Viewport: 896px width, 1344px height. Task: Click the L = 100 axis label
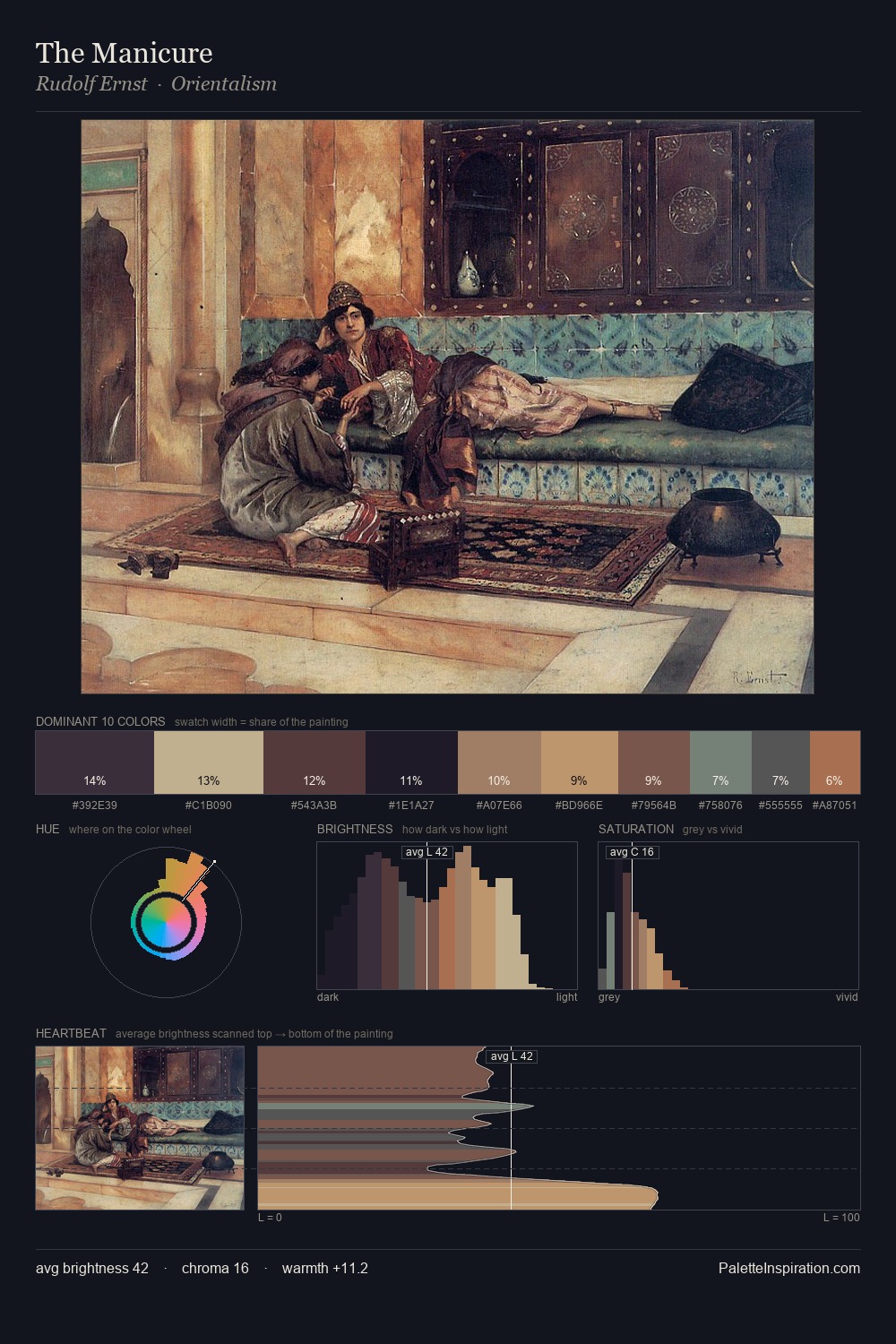[x=841, y=1218]
